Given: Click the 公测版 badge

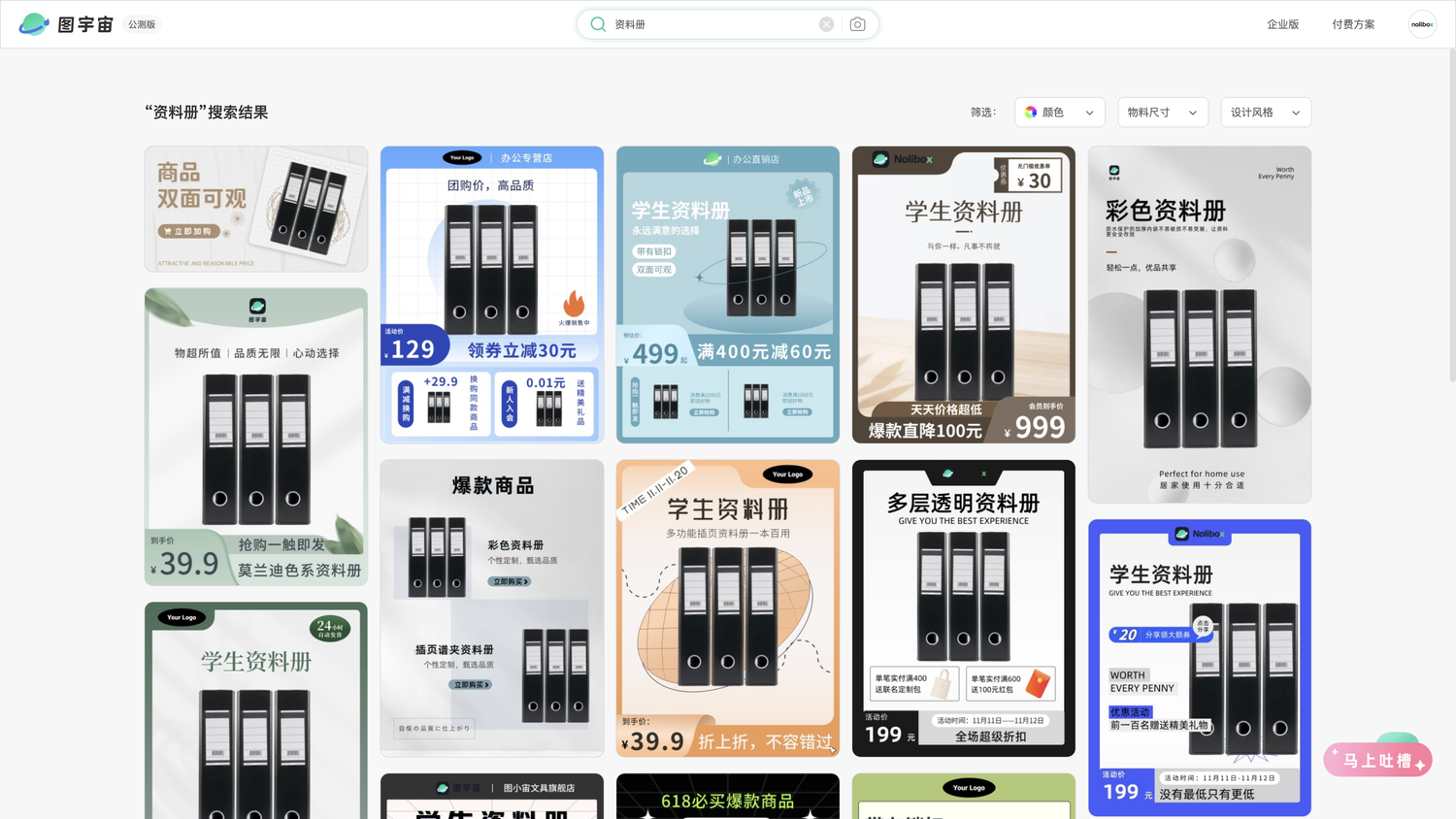Looking at the screenshot, I should [x=142, y=24].
